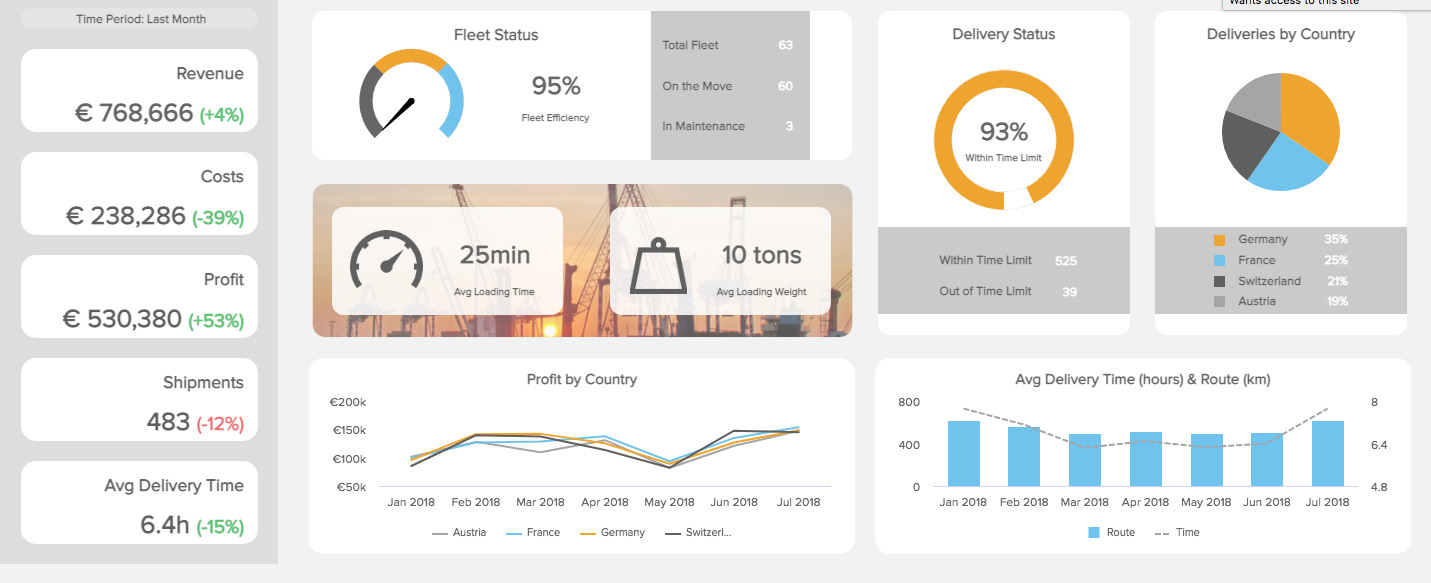Click the Fleet Efficiency gauge dial
1431x583 pixels.
[x=411, y=93]
